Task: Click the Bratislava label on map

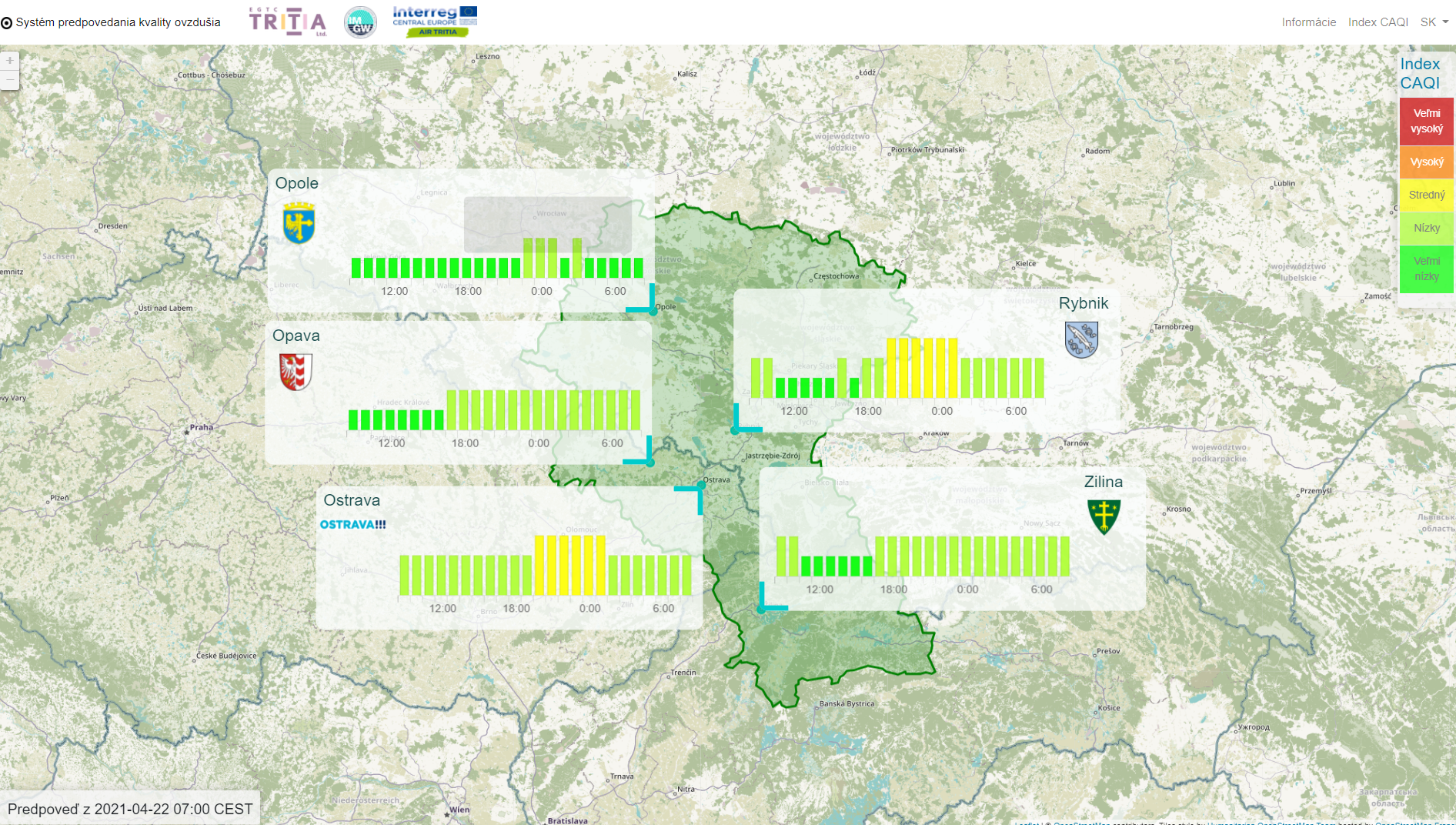Action: point(567,820)
